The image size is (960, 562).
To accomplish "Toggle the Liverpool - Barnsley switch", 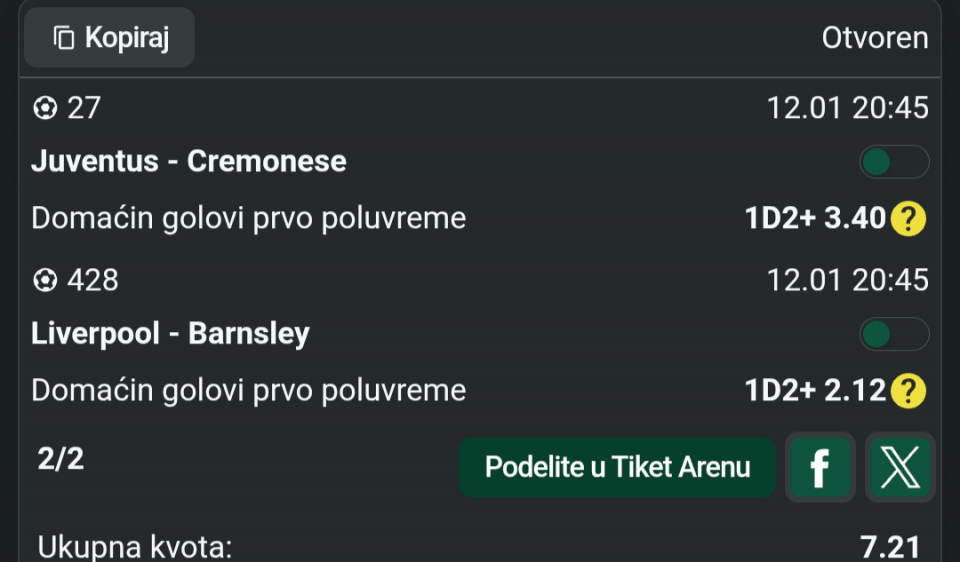I will 894,334.
